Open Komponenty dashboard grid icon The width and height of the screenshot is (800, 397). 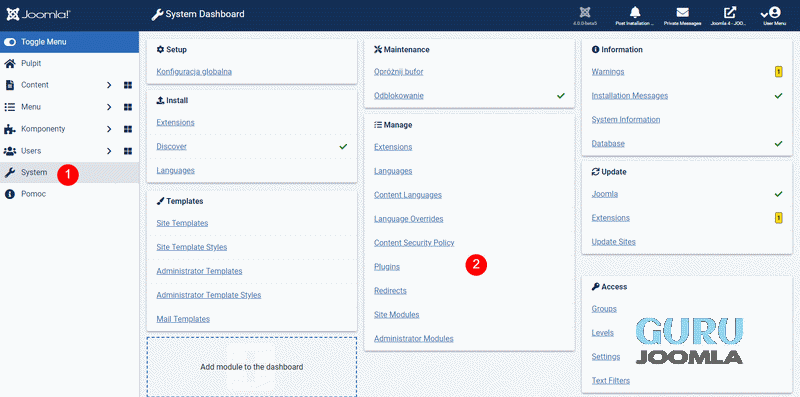tap(128, 129)
